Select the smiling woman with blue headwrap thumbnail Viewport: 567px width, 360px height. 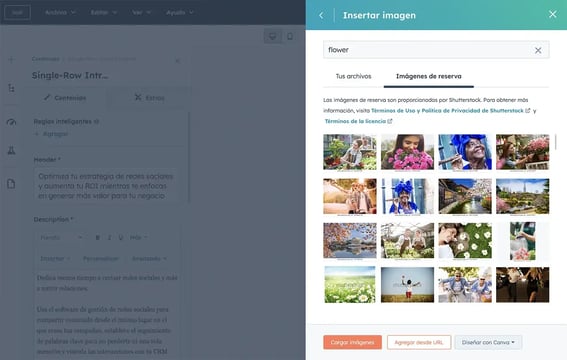click(465, 152)
